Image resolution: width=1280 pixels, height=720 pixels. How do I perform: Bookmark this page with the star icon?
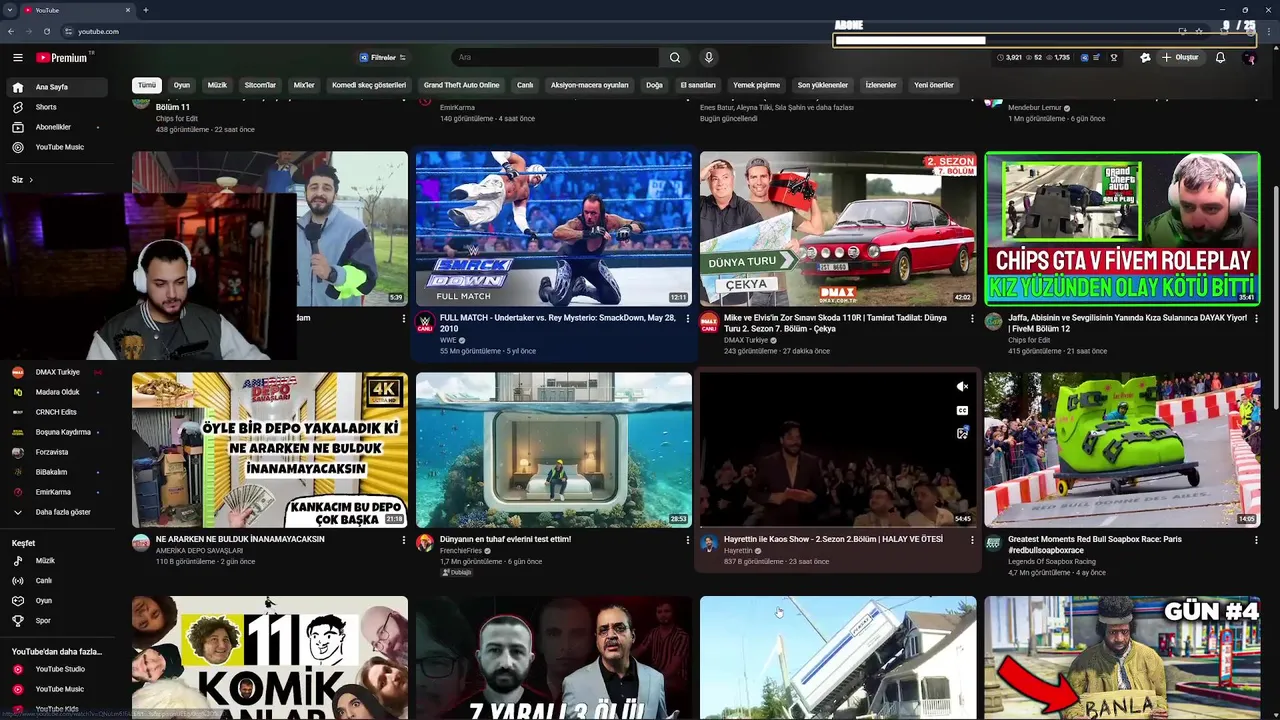(x=1199, y=31)
